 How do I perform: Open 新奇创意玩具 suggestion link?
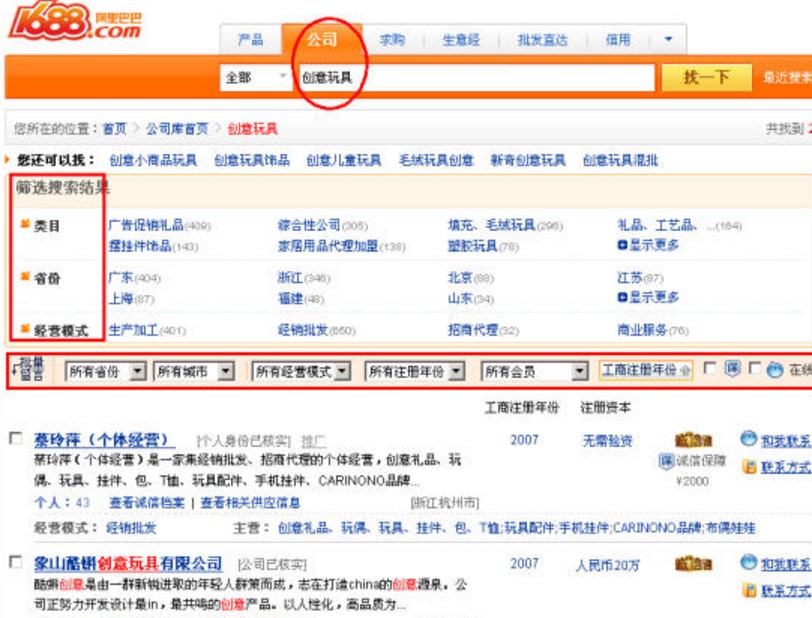[528, 161]
